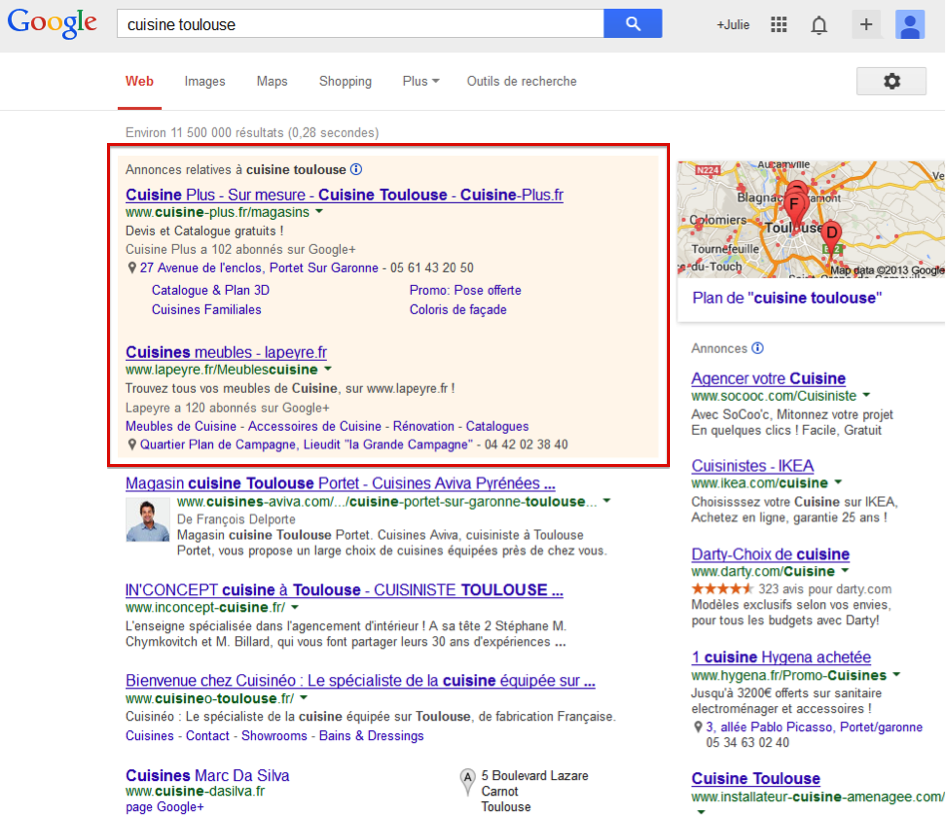Expand arrow next to ikea.com/cuisine URL
The height and width of the screenshot is (818, 946).
click(x=838, y=482)
